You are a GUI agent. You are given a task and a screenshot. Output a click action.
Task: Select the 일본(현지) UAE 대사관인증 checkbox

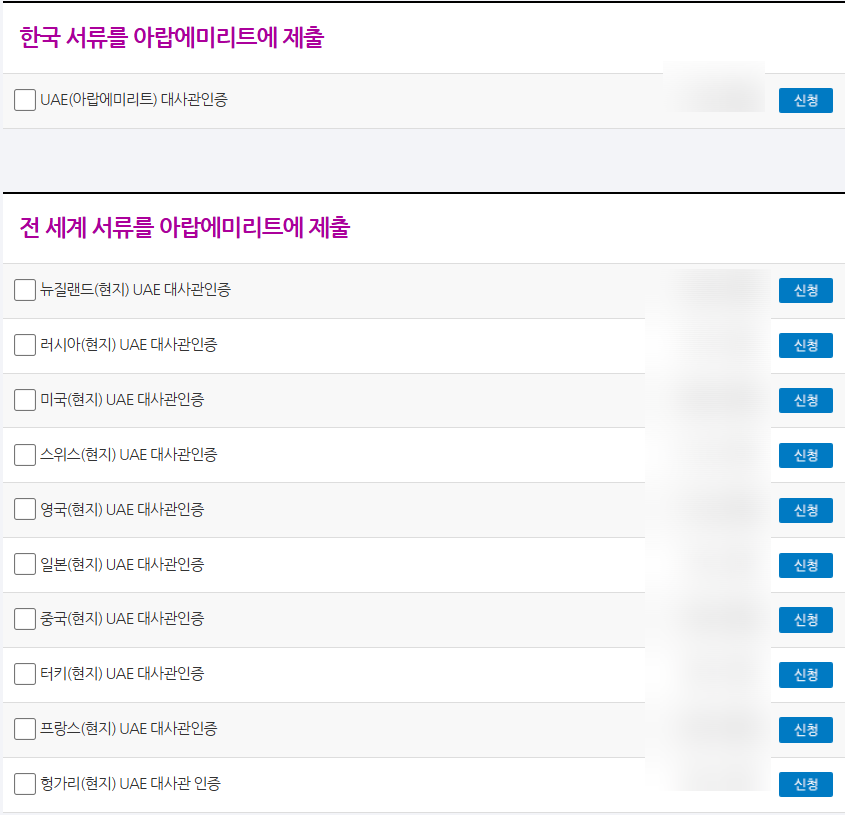pos(25,564)
